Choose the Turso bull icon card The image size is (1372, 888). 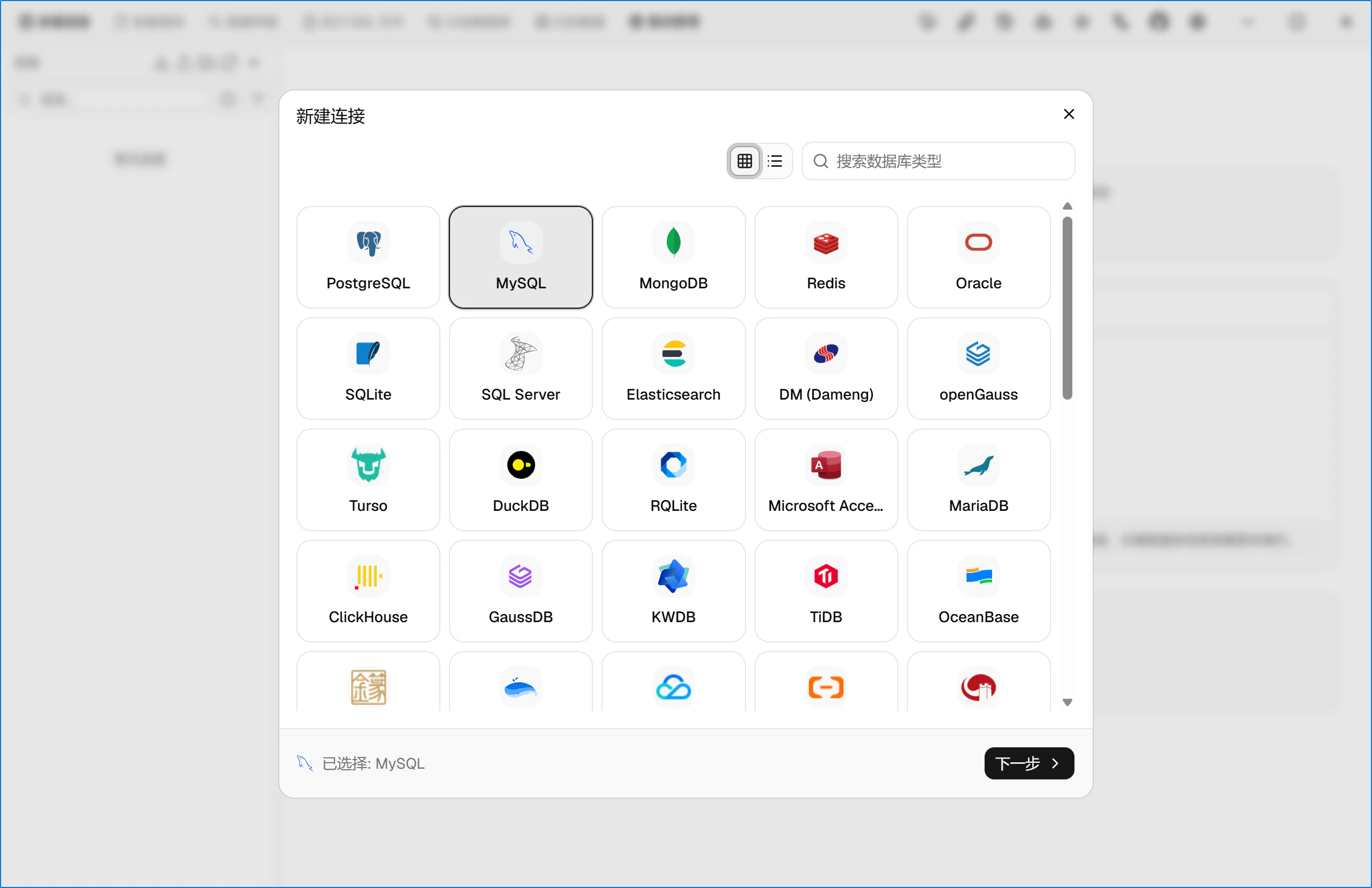(368, 479)
